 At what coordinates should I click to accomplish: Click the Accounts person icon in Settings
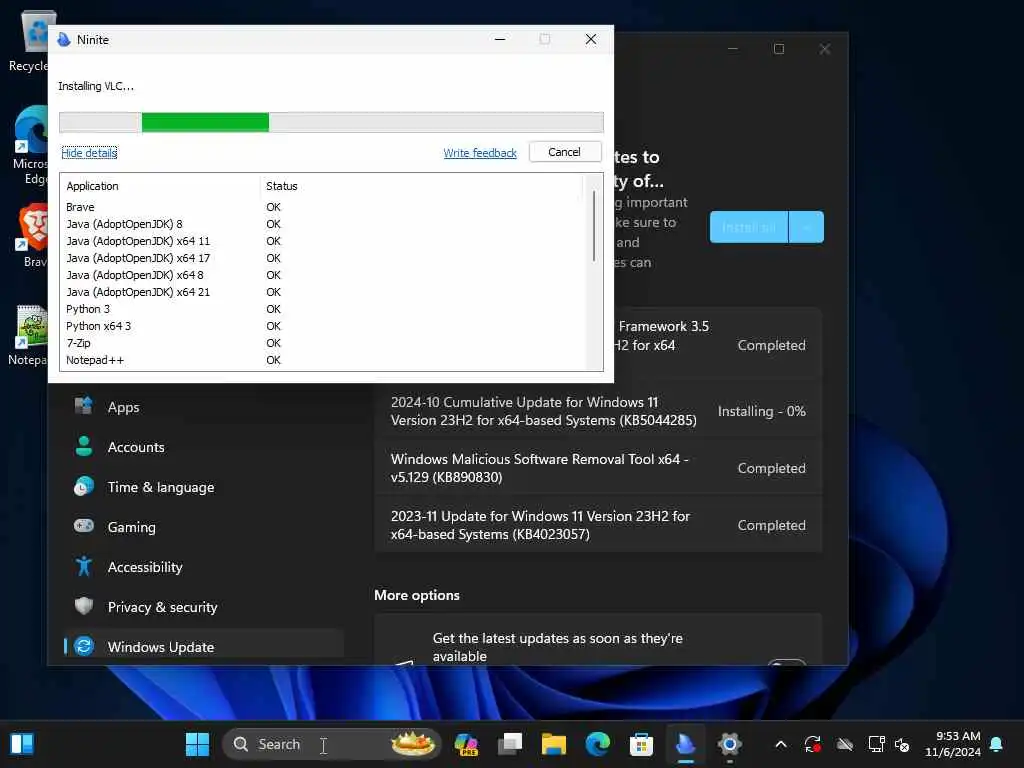point(84,447)
